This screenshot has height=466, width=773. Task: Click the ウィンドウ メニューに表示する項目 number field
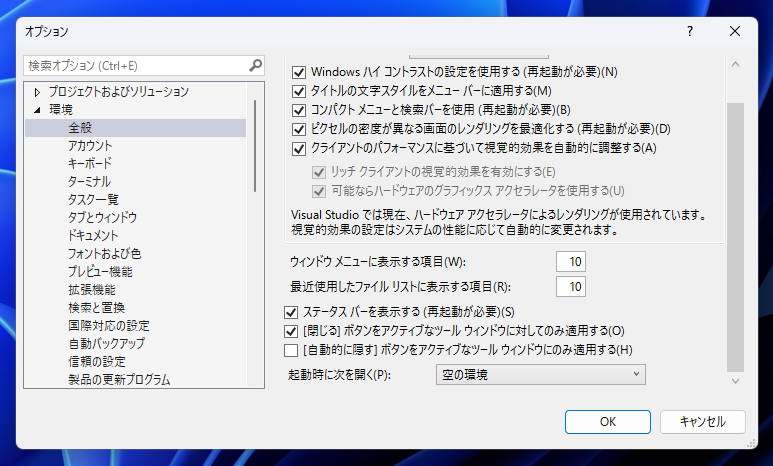[x=571, y=261]
